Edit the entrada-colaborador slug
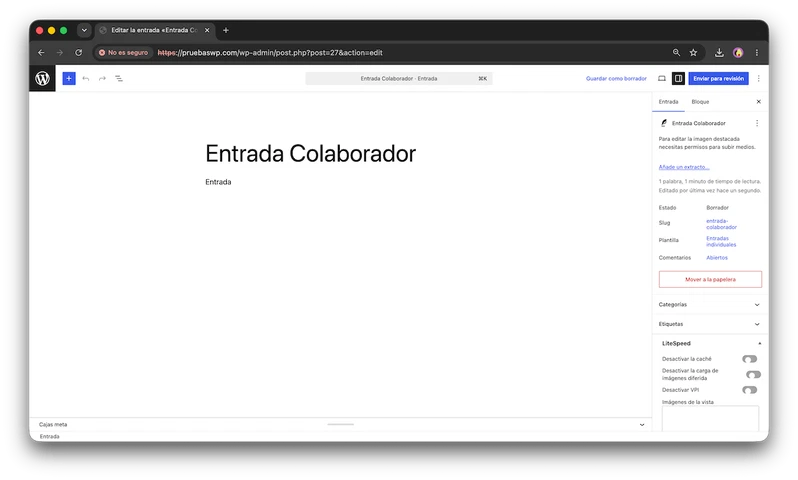 pyautogui.click(x=721, y=224)
